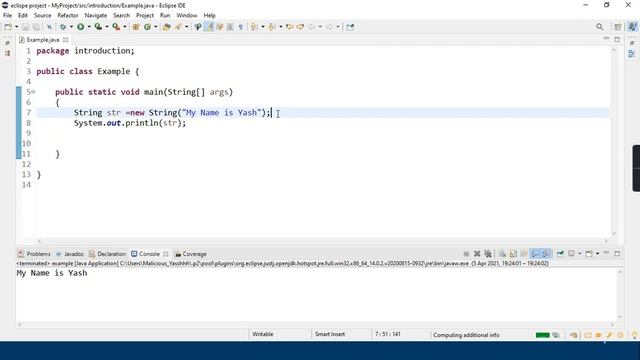Maximize the Console panel
Image resolution: width=640 pixels, height=360 pixels.
click(617, 253)
